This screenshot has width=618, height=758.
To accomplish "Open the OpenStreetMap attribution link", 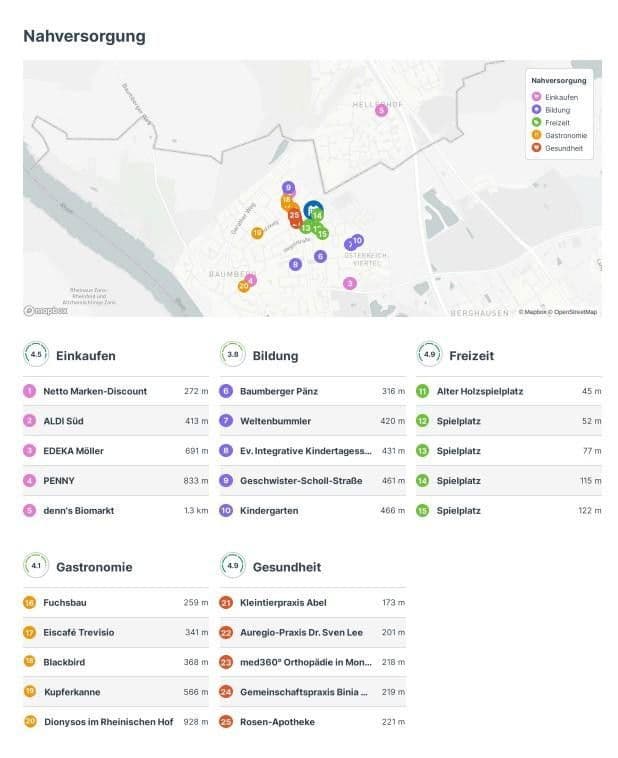I will click(576, 312).
